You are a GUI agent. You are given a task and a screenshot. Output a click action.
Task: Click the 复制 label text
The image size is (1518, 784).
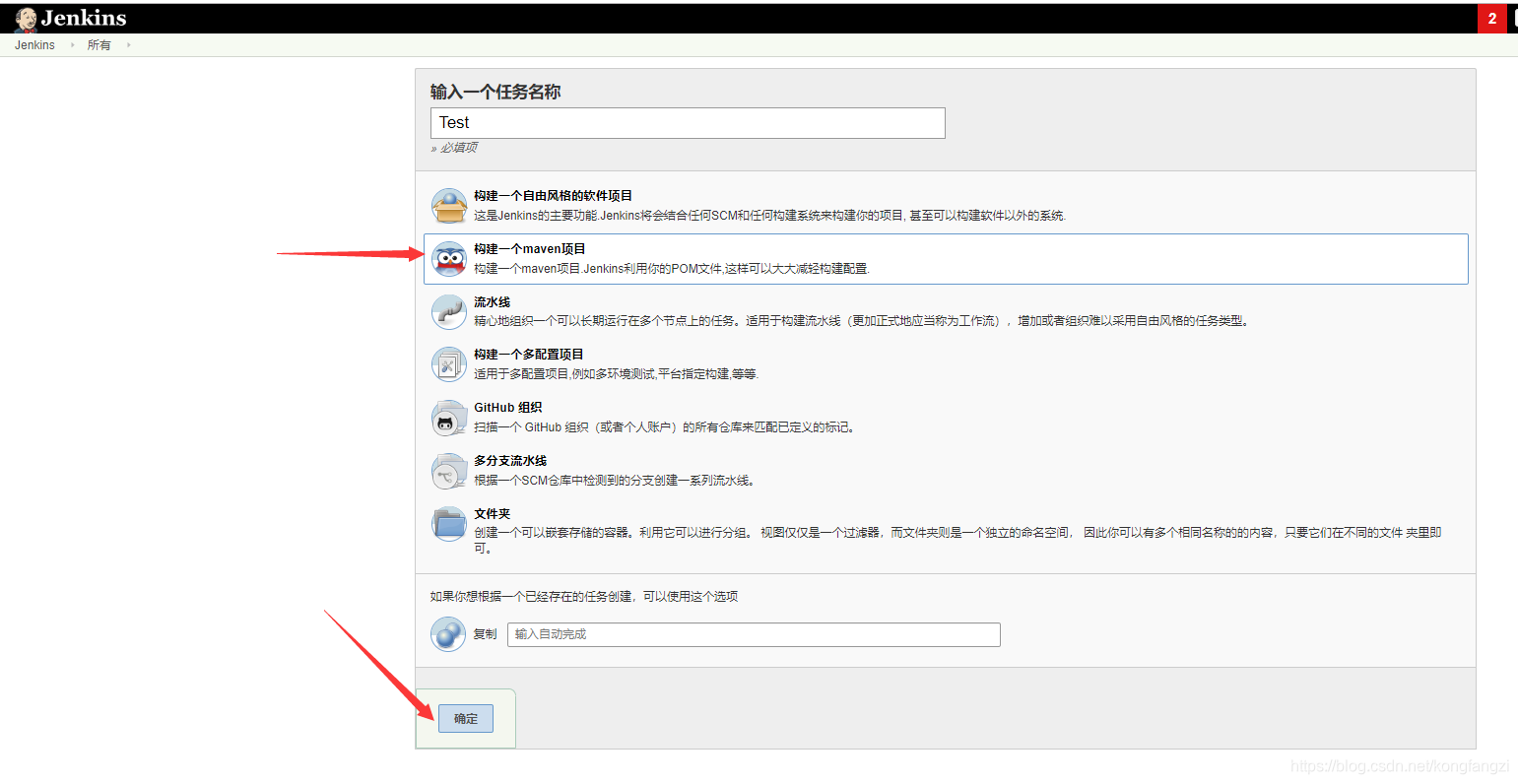point(486,634)
